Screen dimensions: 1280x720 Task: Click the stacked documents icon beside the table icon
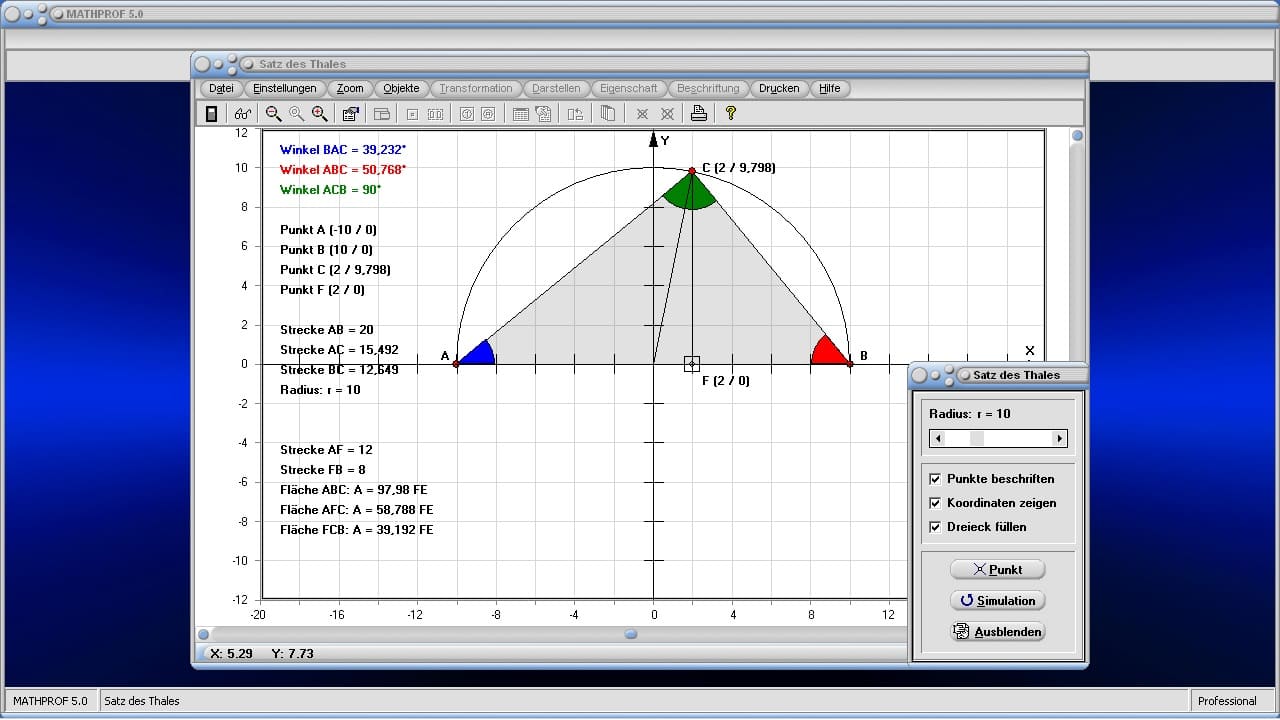click(543, 114)
